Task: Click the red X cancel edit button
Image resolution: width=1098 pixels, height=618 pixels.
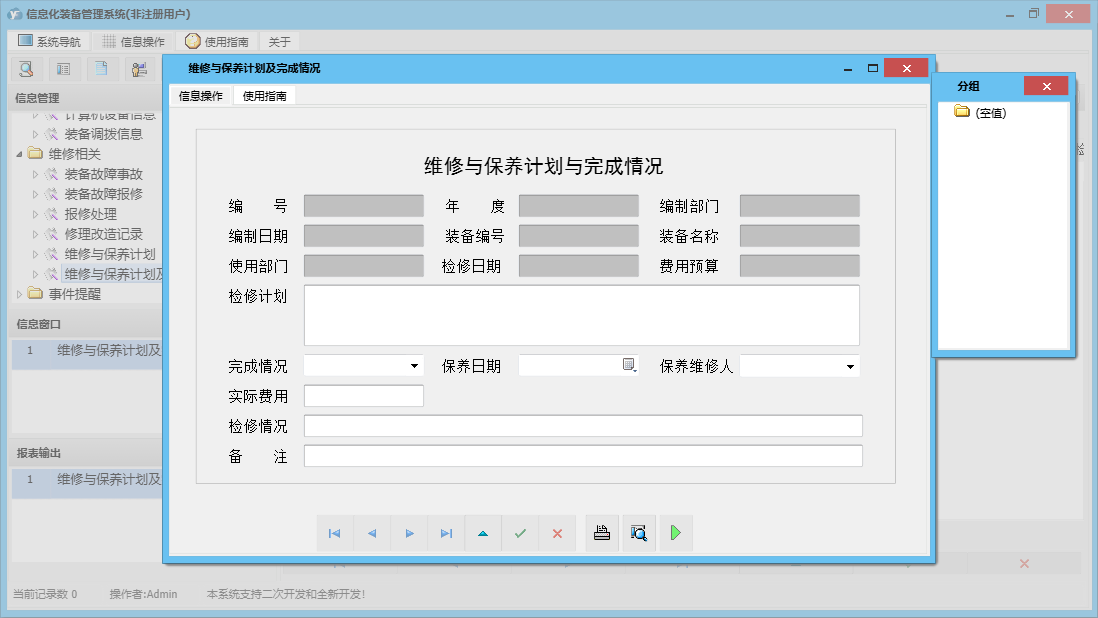Action: 557,534
